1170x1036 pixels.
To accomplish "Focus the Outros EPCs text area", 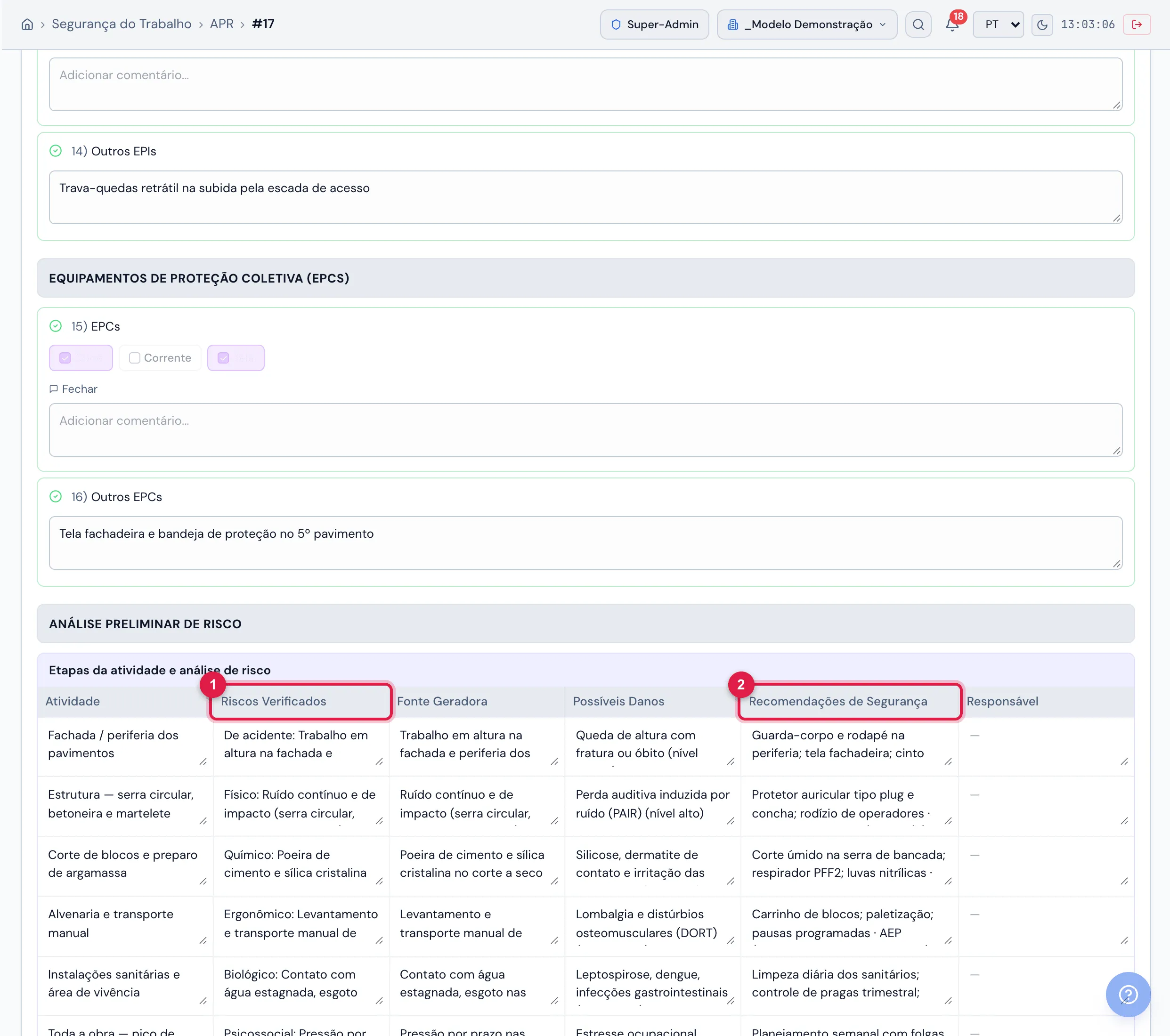I will pyautogui.click(x=585, y=543).
